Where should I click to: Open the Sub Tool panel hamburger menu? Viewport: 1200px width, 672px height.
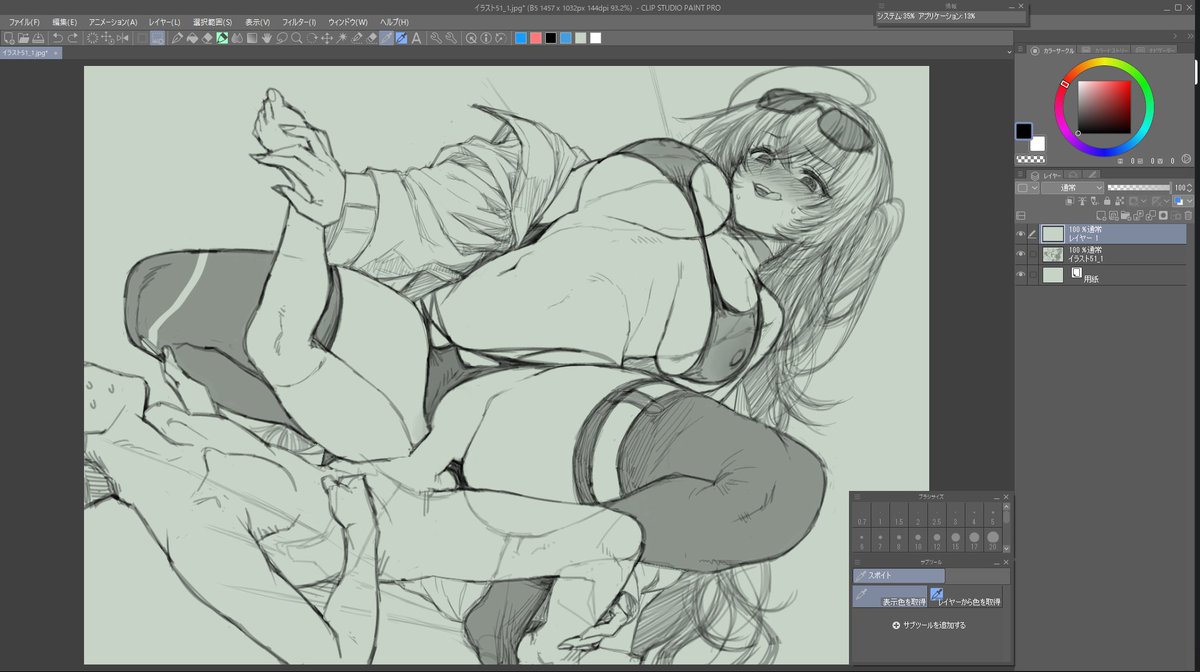(856, 562)
